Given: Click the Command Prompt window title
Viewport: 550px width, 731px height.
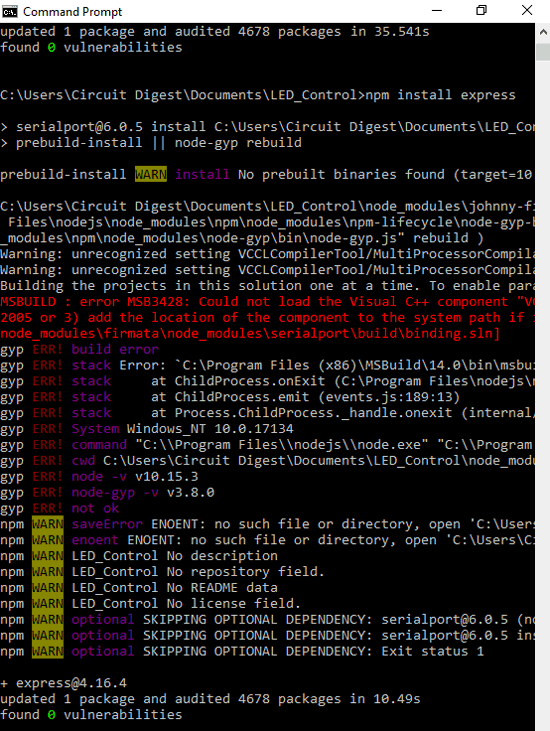Looking at the screenshot, I should pos(73,12).
